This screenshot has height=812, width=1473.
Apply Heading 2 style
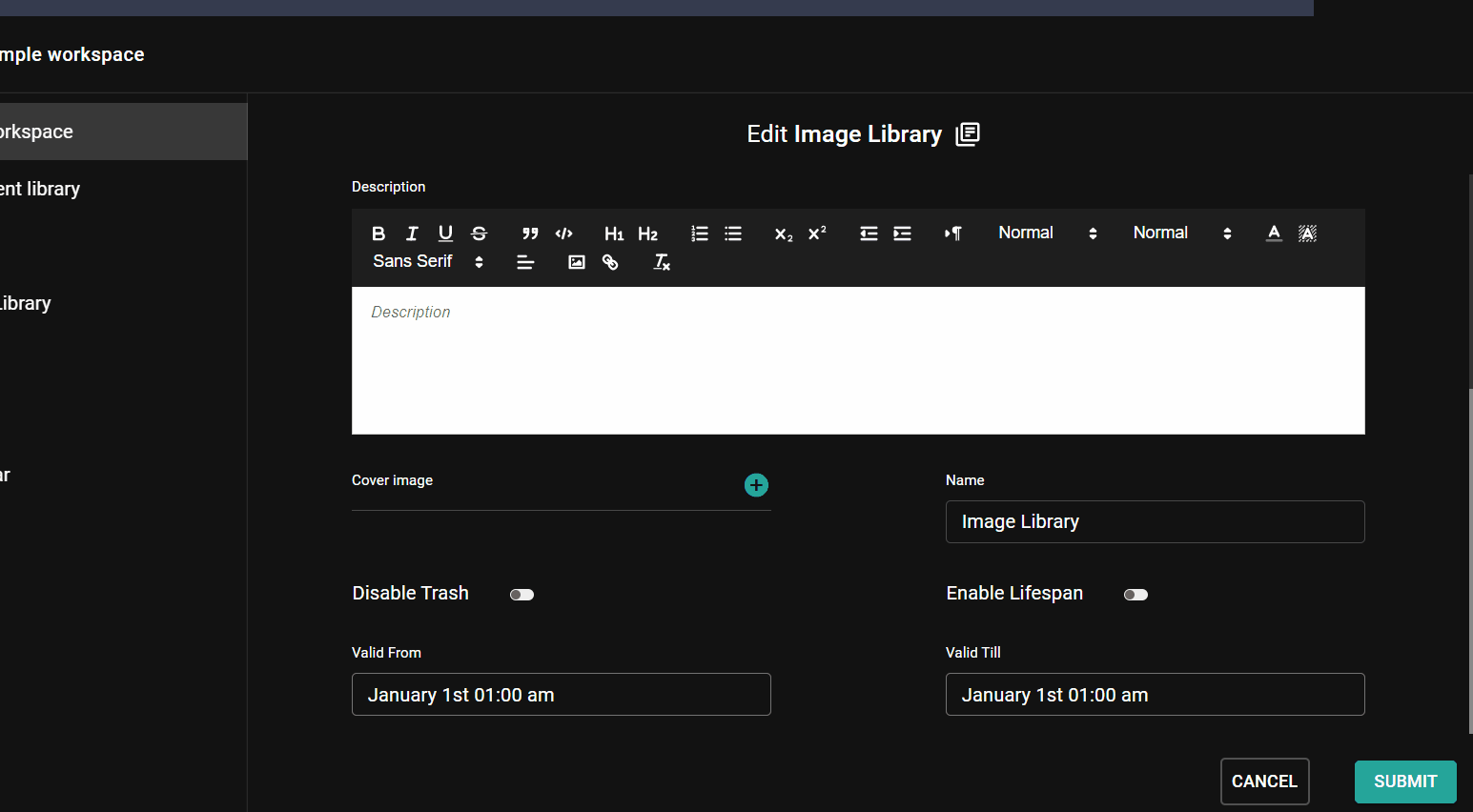pyautogui.click(x=648, y=233)
